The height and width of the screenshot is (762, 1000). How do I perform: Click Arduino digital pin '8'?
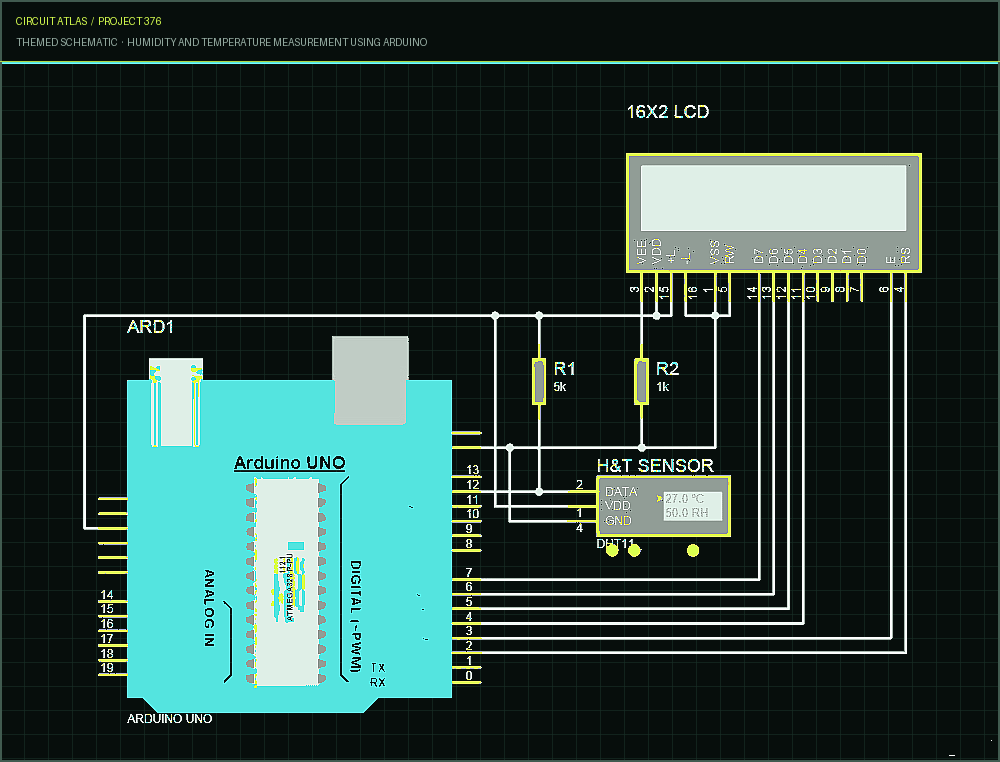coord(469,543)
